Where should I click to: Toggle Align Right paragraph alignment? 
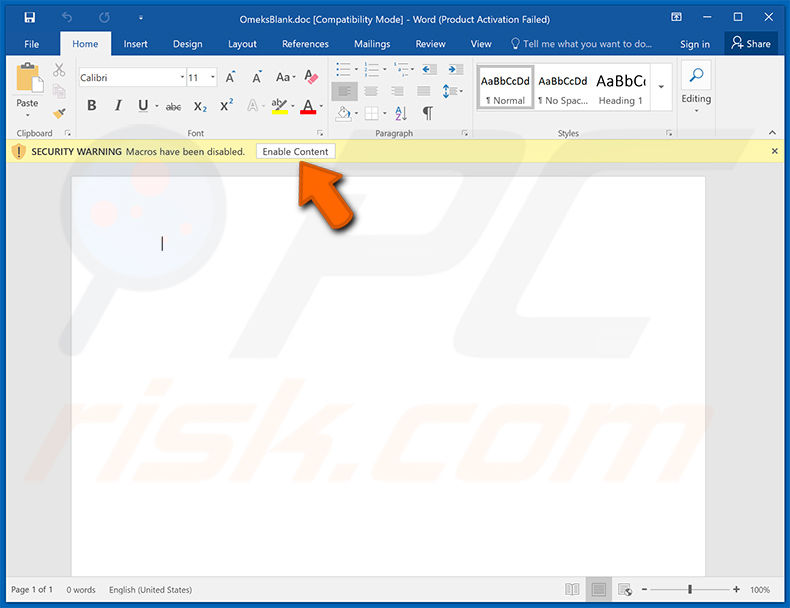click(x=398, y=91)
